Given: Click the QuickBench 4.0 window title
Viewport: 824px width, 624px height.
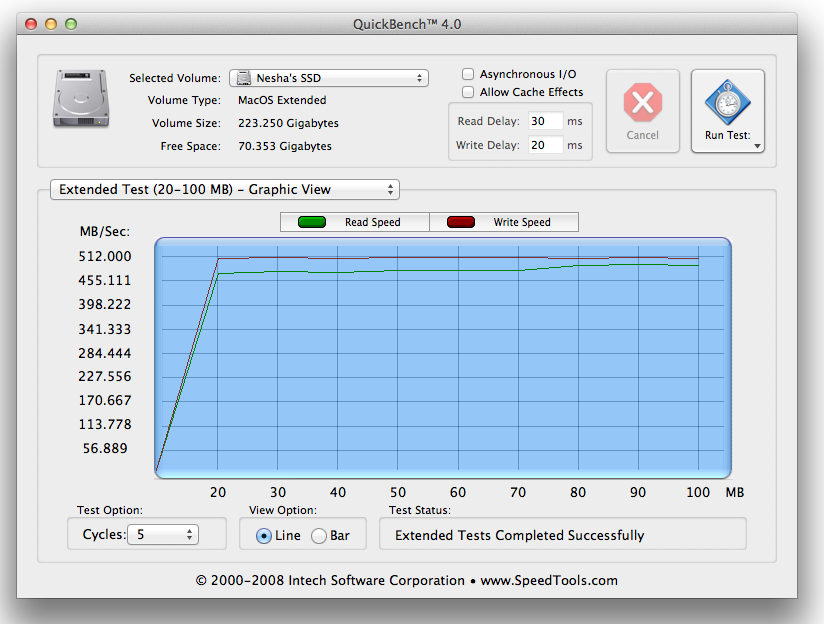Looking at the screenshot, I should pos(407,24).
